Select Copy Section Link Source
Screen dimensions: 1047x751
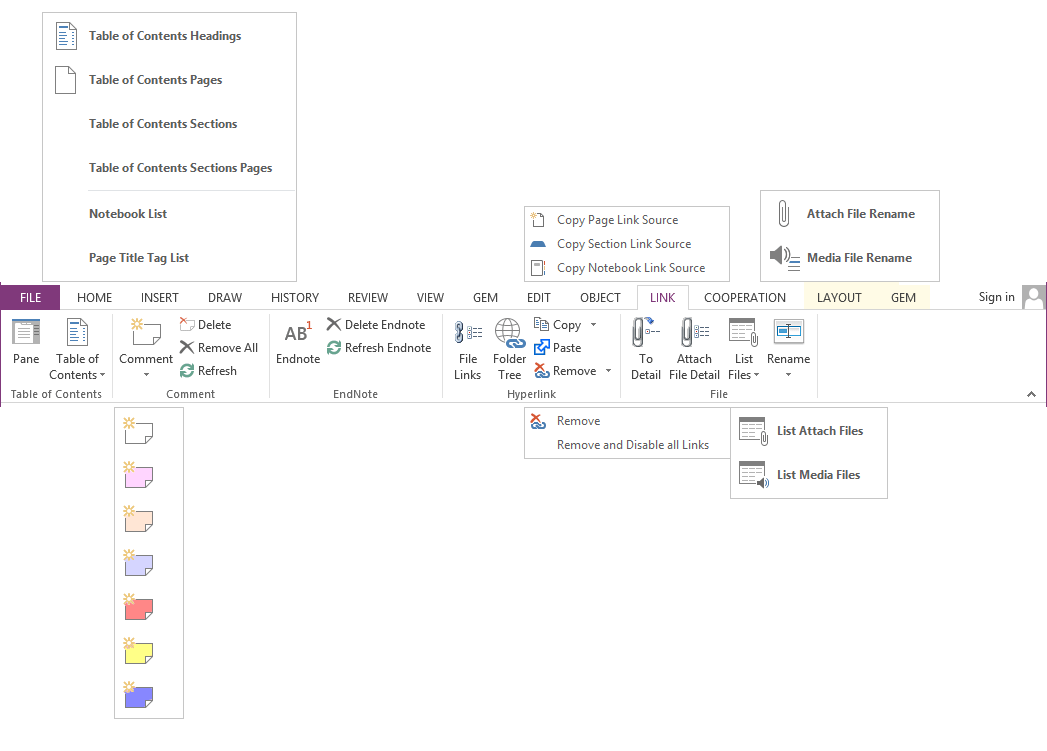click(626, 244)
